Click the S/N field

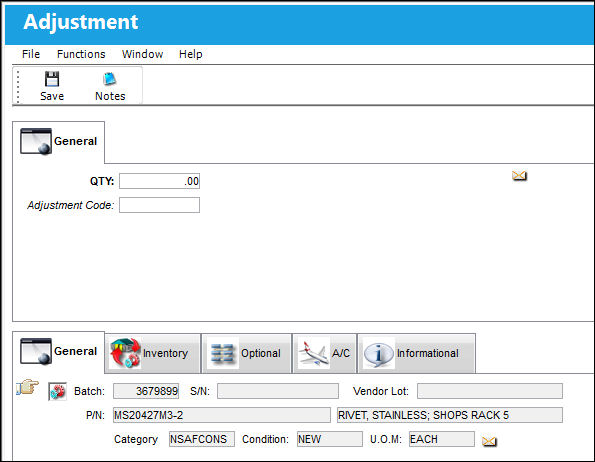click(278, 391)
